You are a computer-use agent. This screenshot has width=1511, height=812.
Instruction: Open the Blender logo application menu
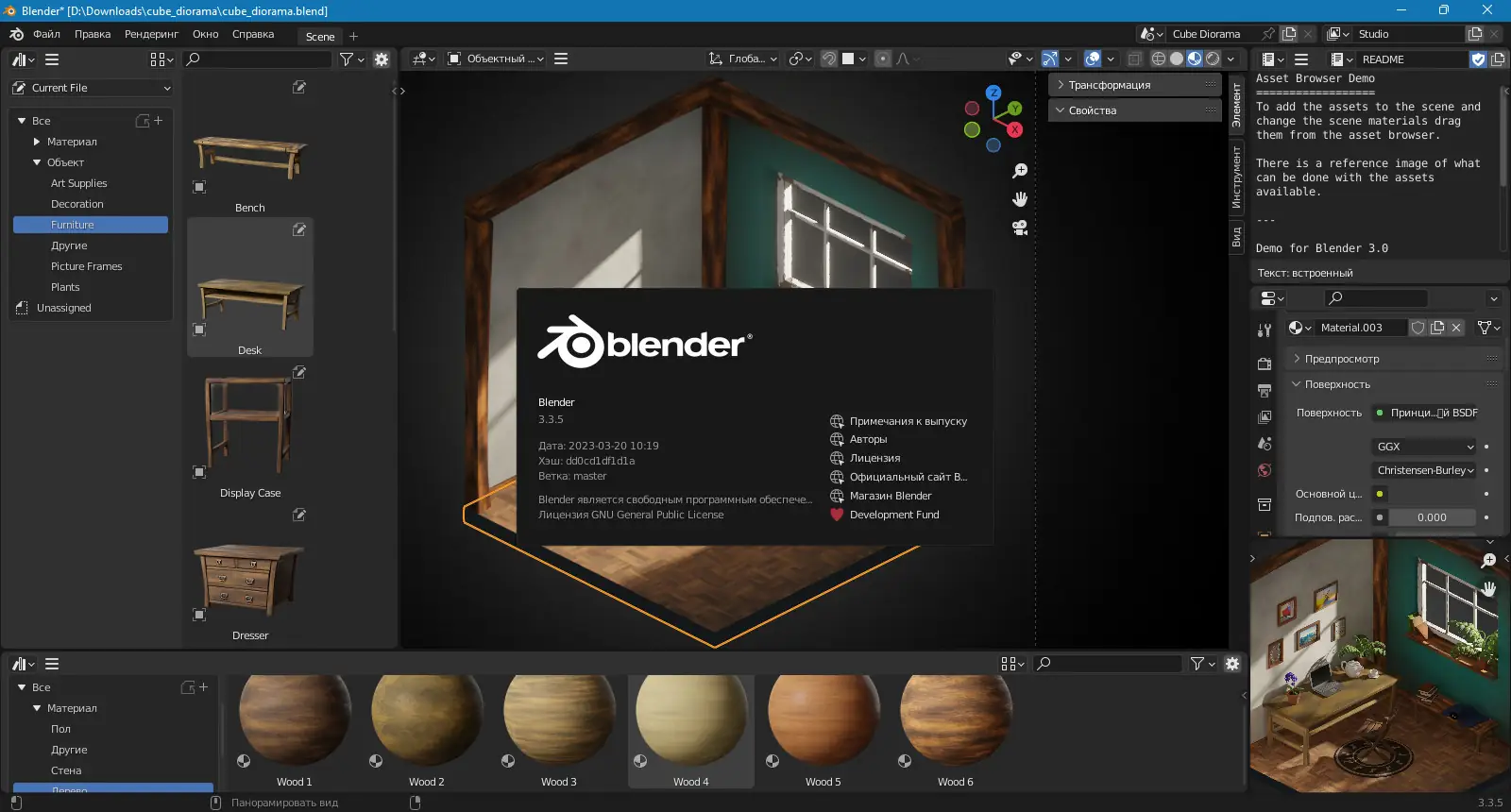16,34
